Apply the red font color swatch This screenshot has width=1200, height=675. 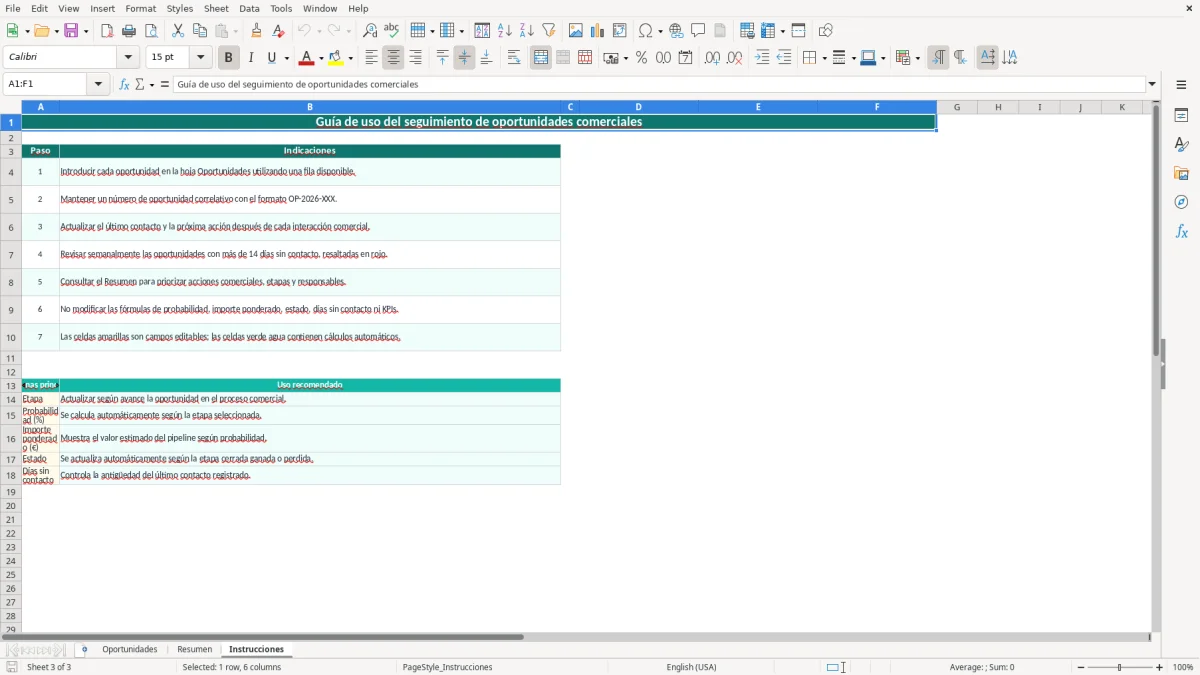pos(307,58)
